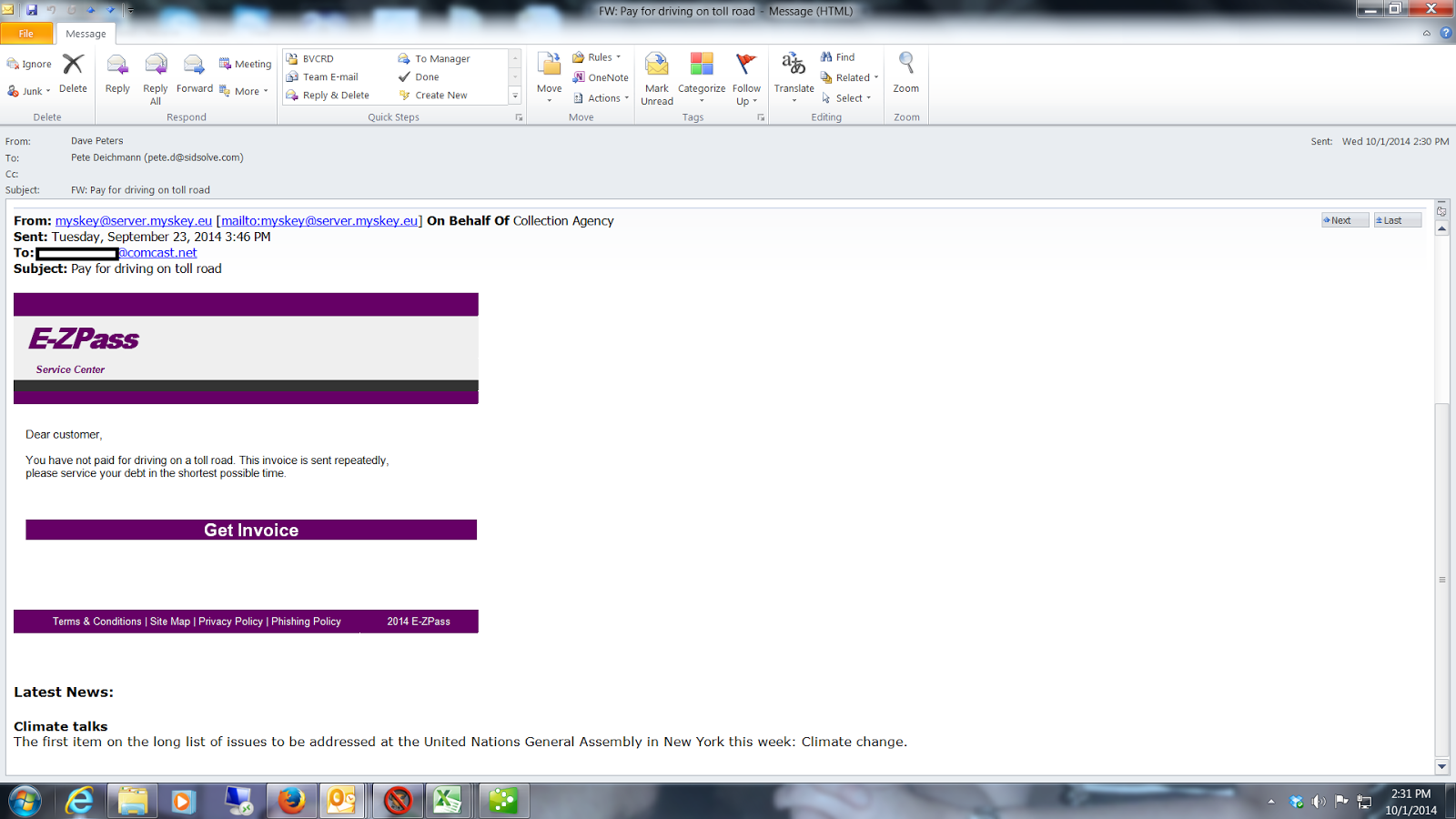The height and width of the screenshot is (819, 1456).
Task: Open the Categorize color menu
Action: [x=702, y=78]
